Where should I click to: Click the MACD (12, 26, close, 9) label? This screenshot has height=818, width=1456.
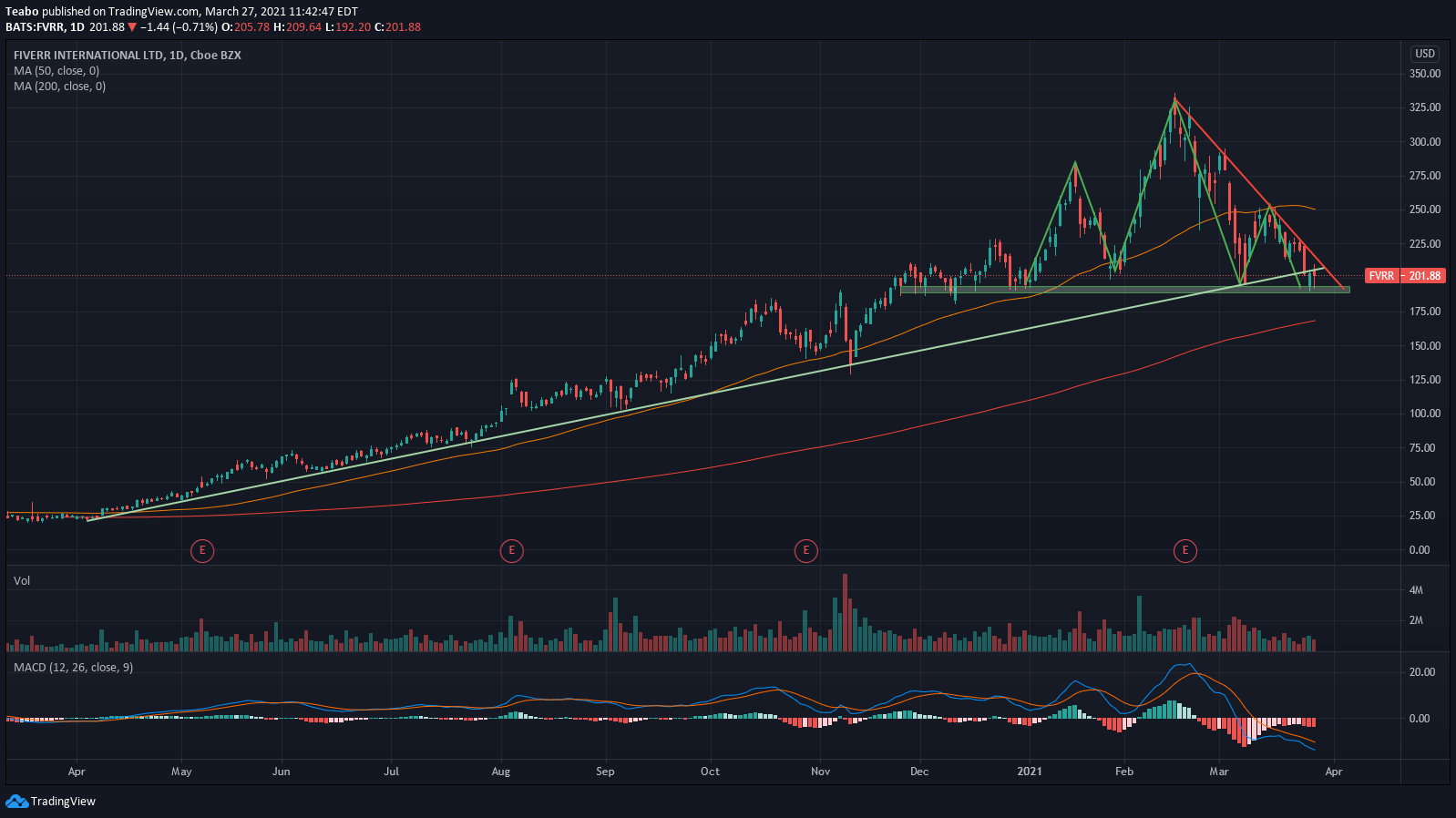(x=73, y=668)
